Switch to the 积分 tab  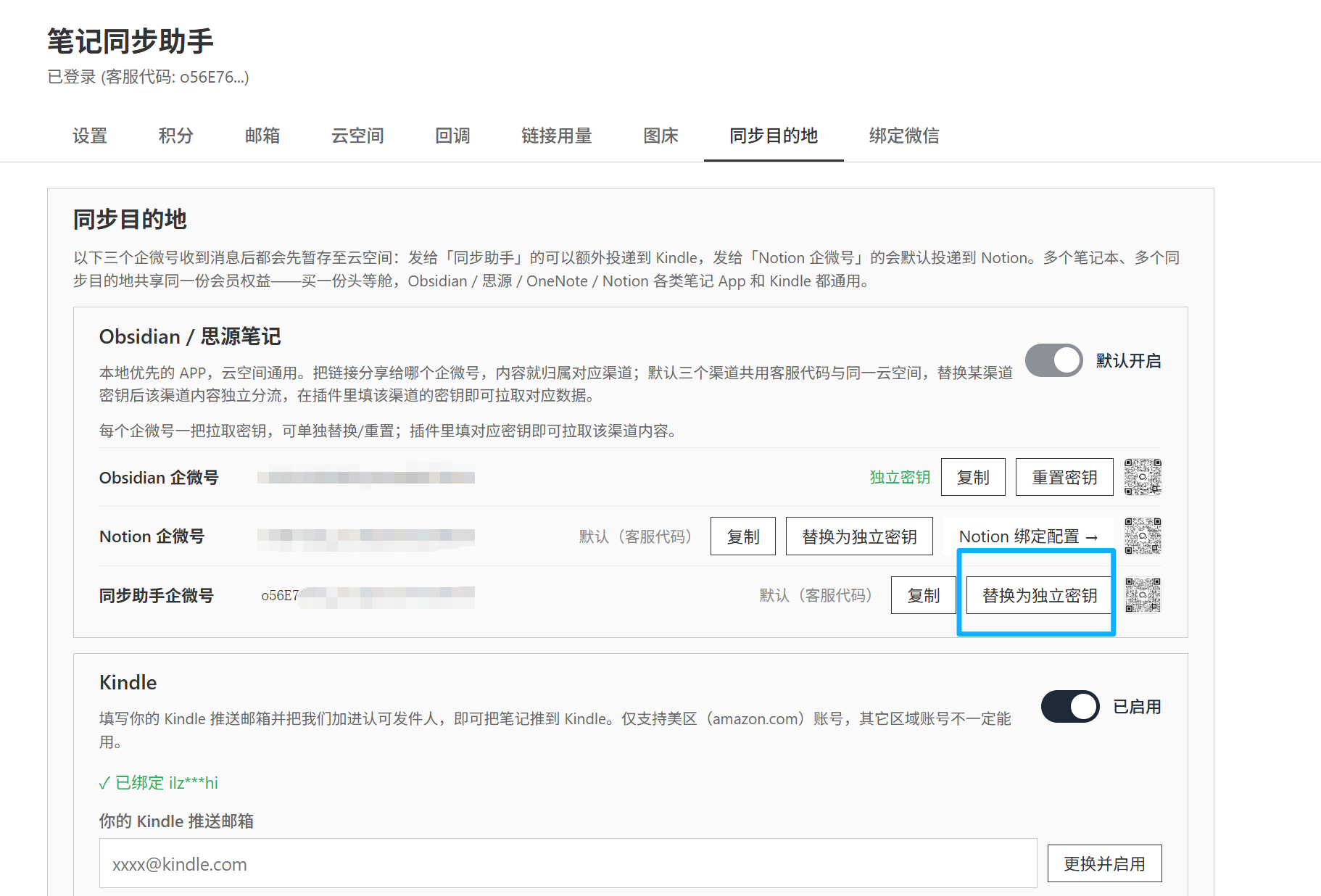tap(176, 136)
